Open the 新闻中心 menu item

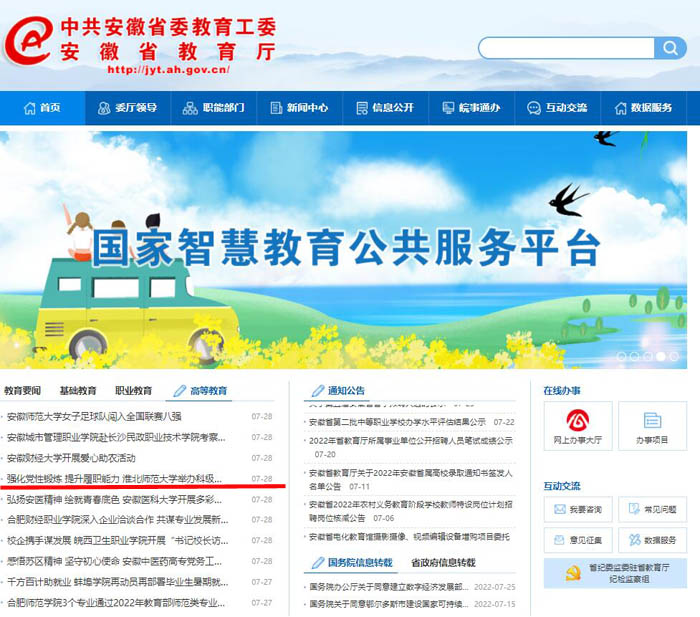300,108
